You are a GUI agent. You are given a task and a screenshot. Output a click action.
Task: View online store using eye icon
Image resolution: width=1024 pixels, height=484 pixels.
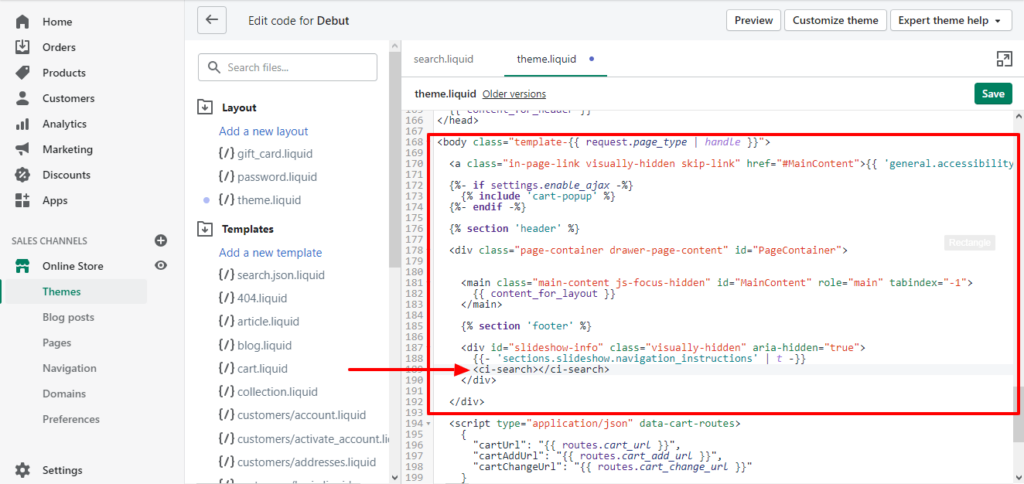(x=160, y=266)
